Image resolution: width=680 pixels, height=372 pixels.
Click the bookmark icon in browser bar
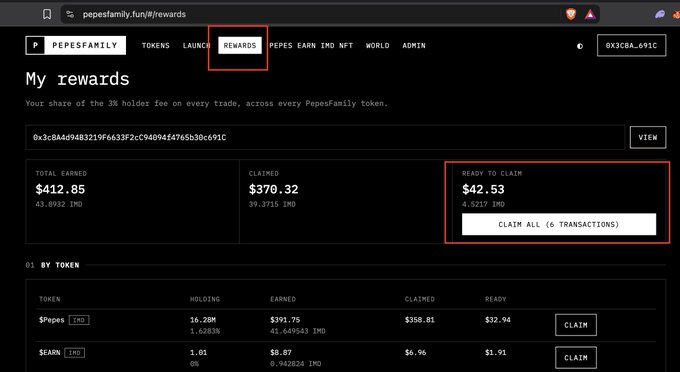point(47,14)
